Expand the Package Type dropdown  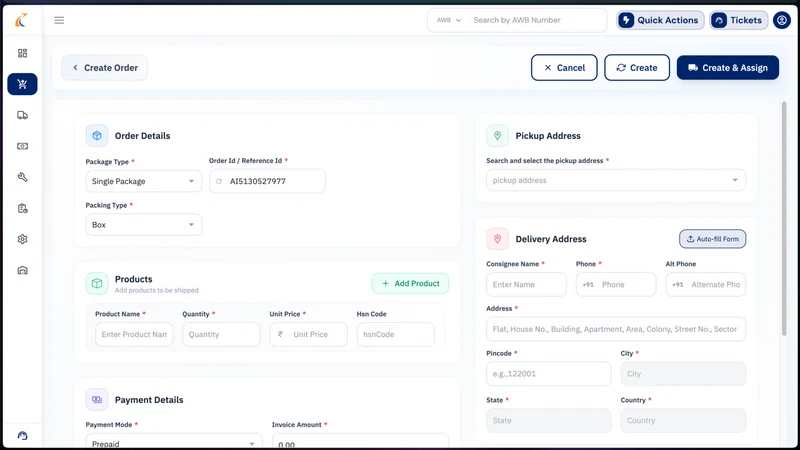pyautogui.click(x=143, y=181)
